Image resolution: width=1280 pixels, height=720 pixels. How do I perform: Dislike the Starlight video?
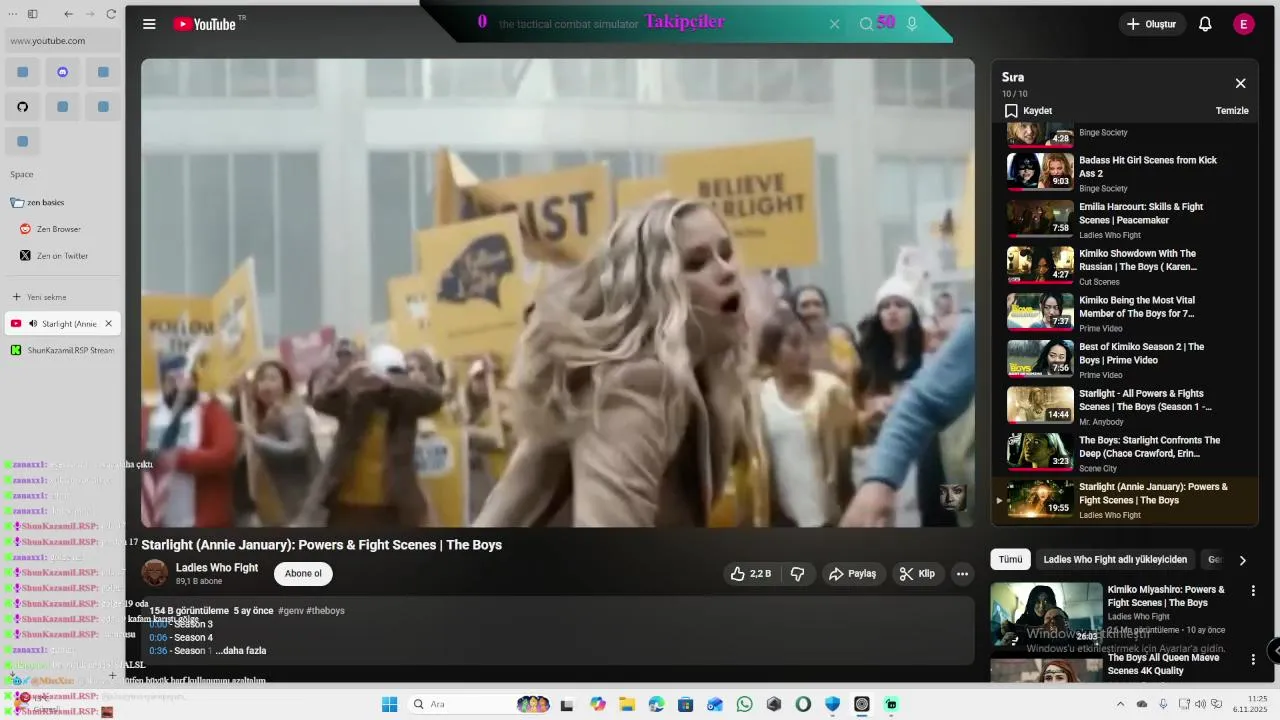(x=798, y=574)
